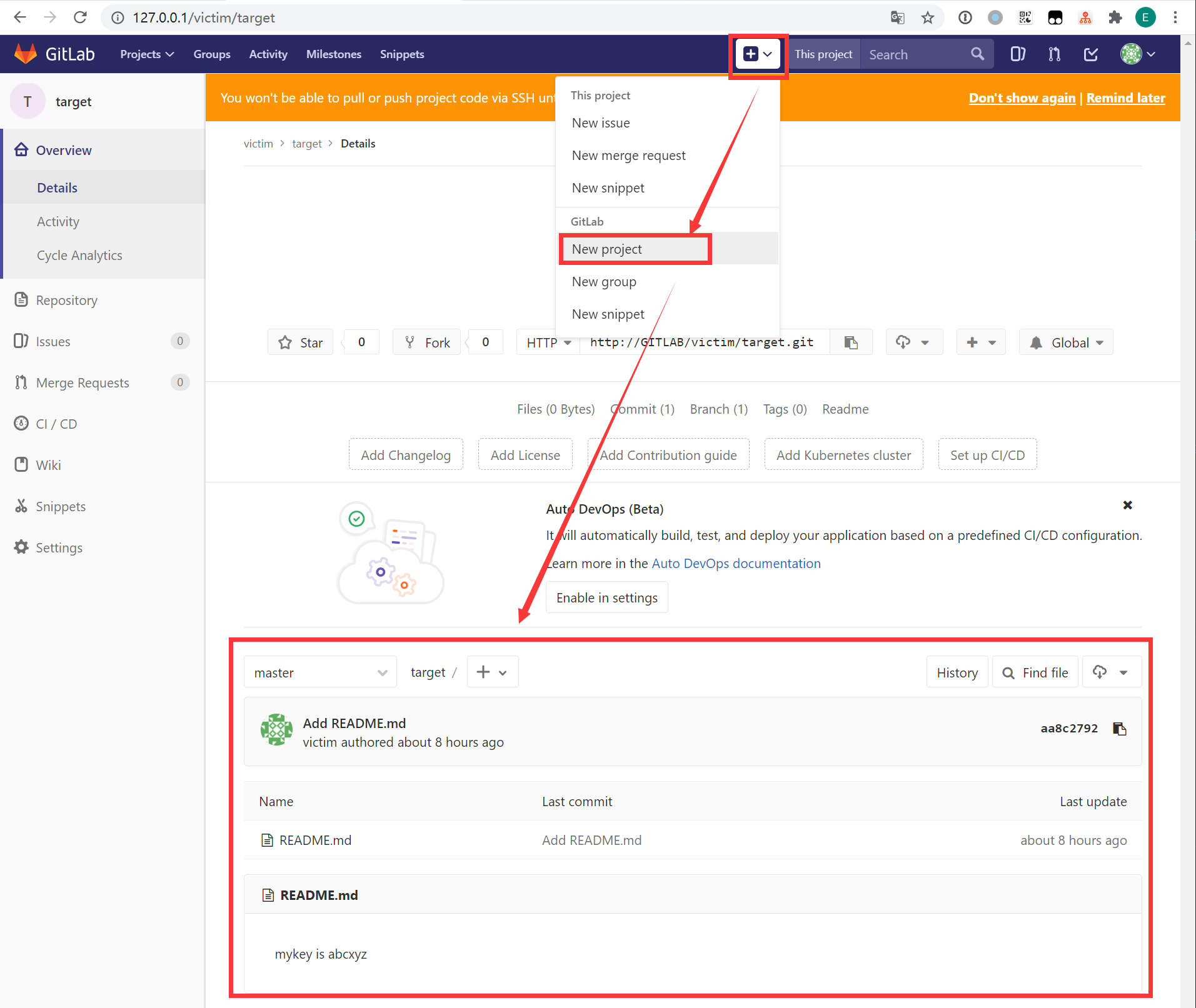This screenshot has height=1008, width=1196.
Task: Click the search magnifier icon
Action: (977, 54)
